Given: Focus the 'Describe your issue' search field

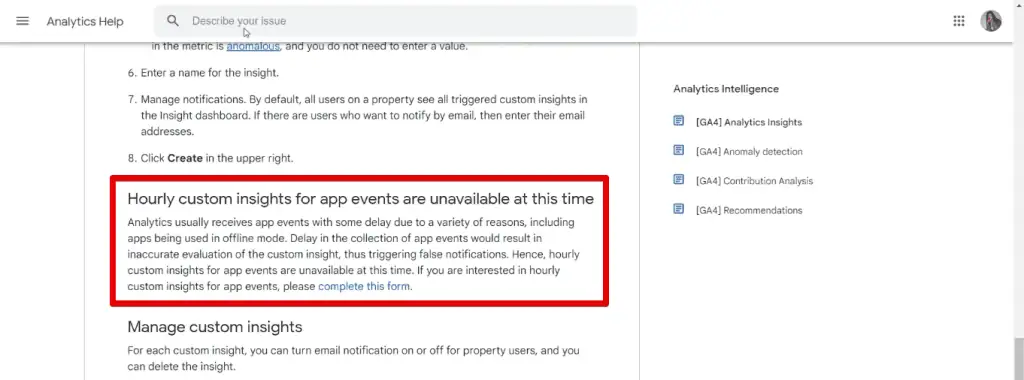Looking at the screenshot, I should point(395,21).
